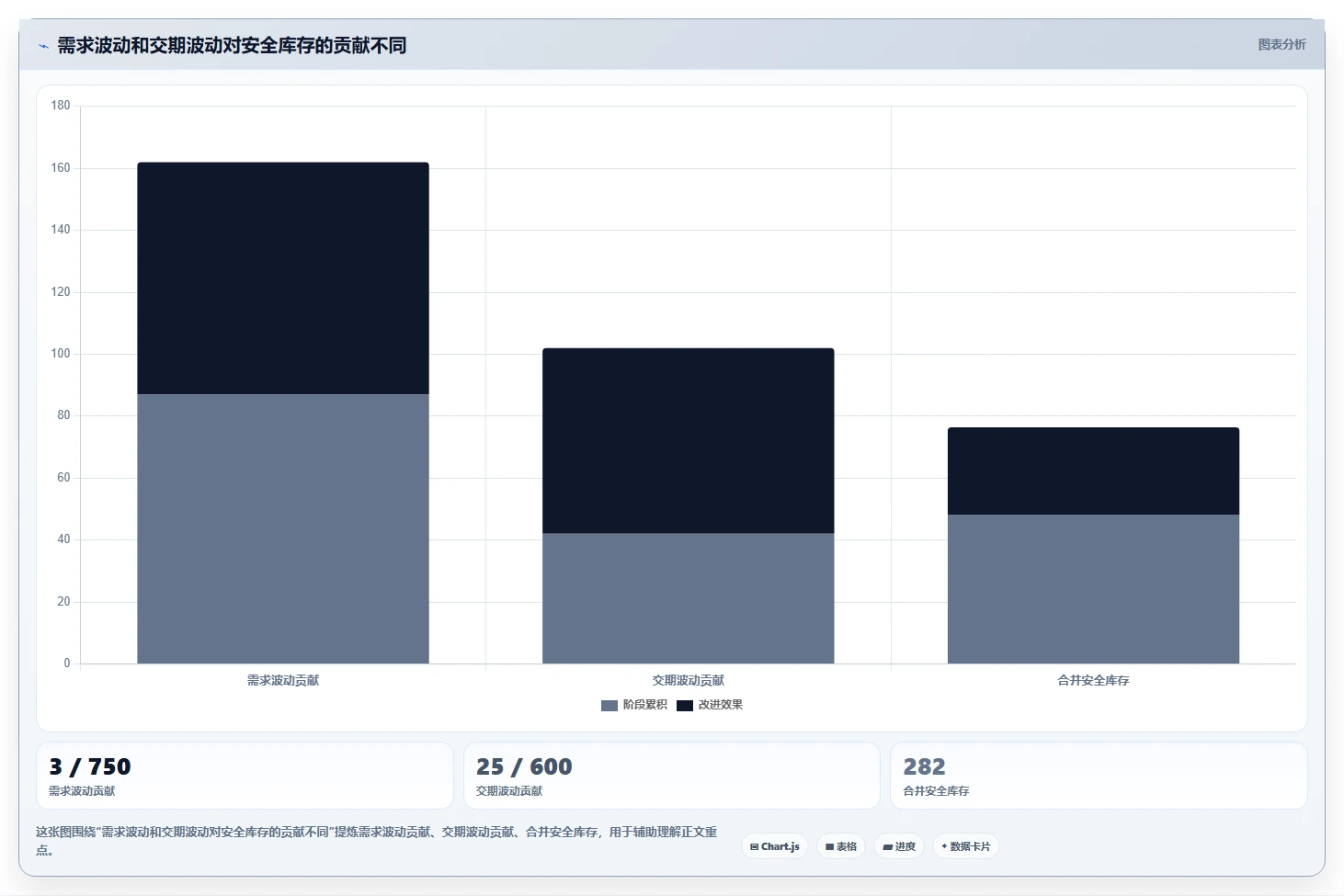This screenshot has width=1344, height=896.
Task: Toggle the 改进效果 legend swatch
Action: click(684, 705)
